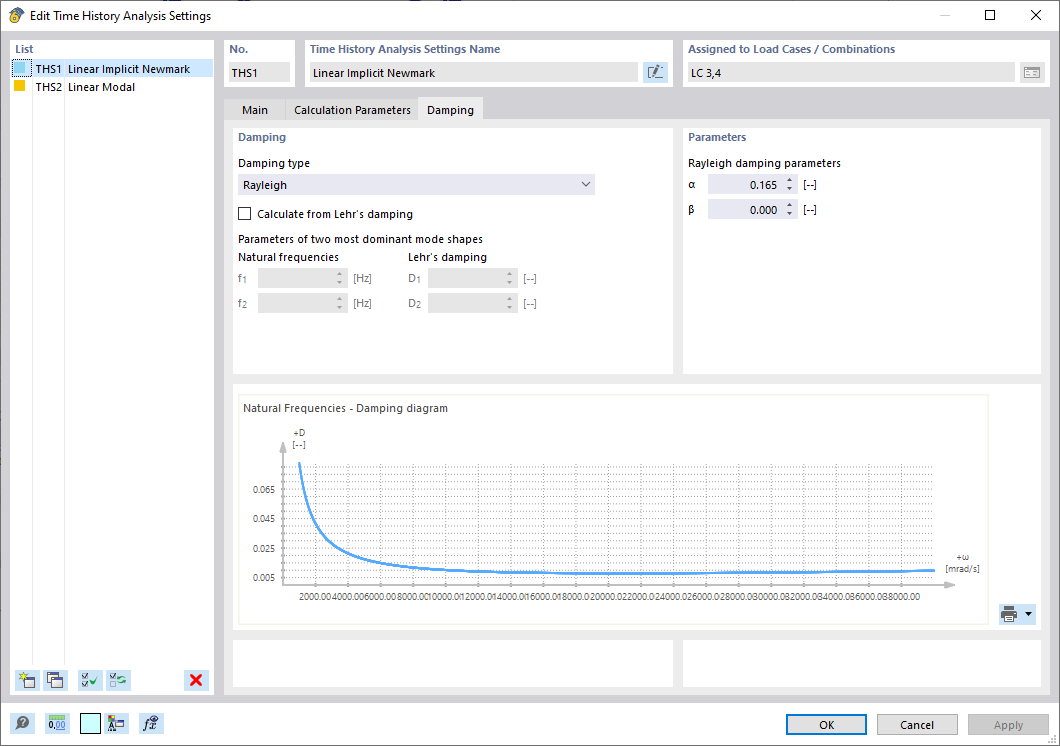Maximize the dialog window
This screenshot has height=746, width=1060.
[x=990, y=15]
